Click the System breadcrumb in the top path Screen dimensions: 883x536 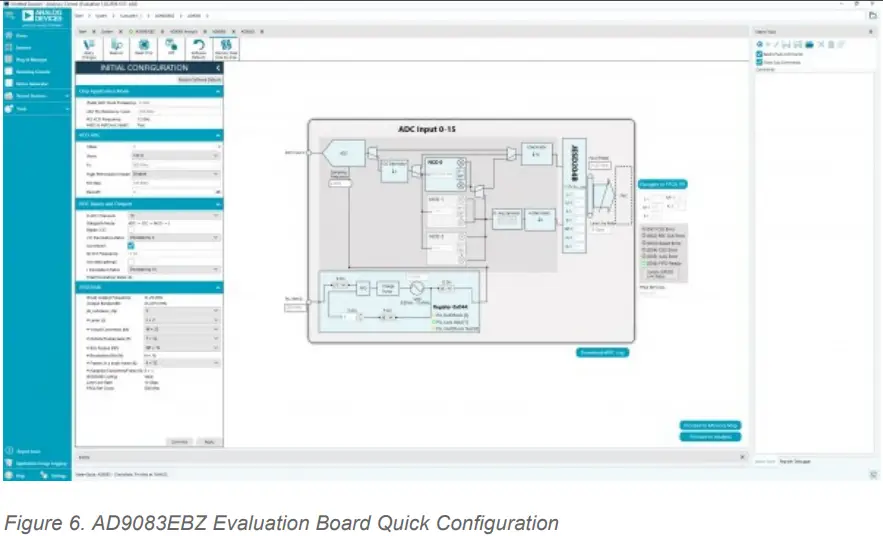[x=101, y=16]
